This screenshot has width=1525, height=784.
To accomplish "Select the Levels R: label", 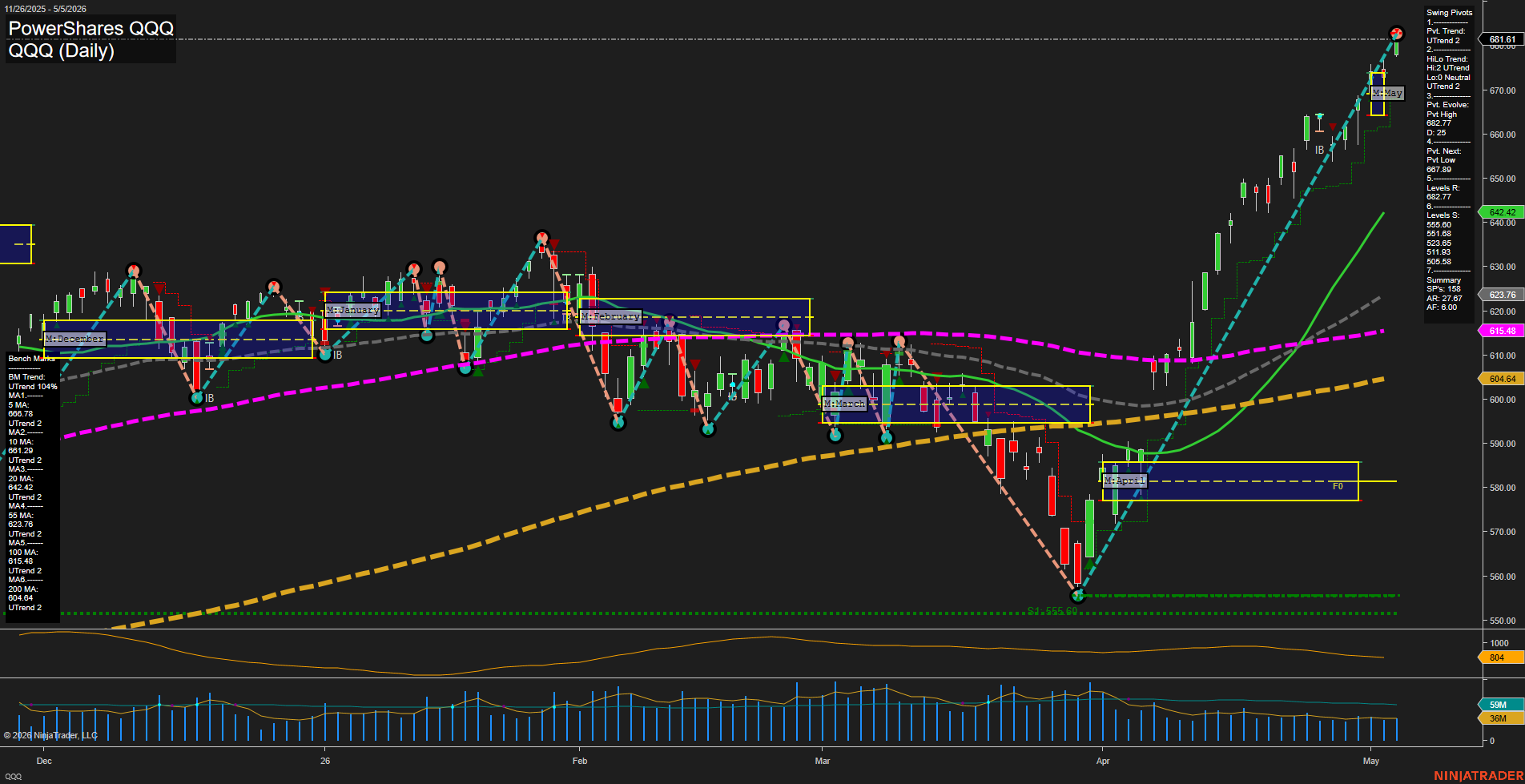I will coord(1443,188).
